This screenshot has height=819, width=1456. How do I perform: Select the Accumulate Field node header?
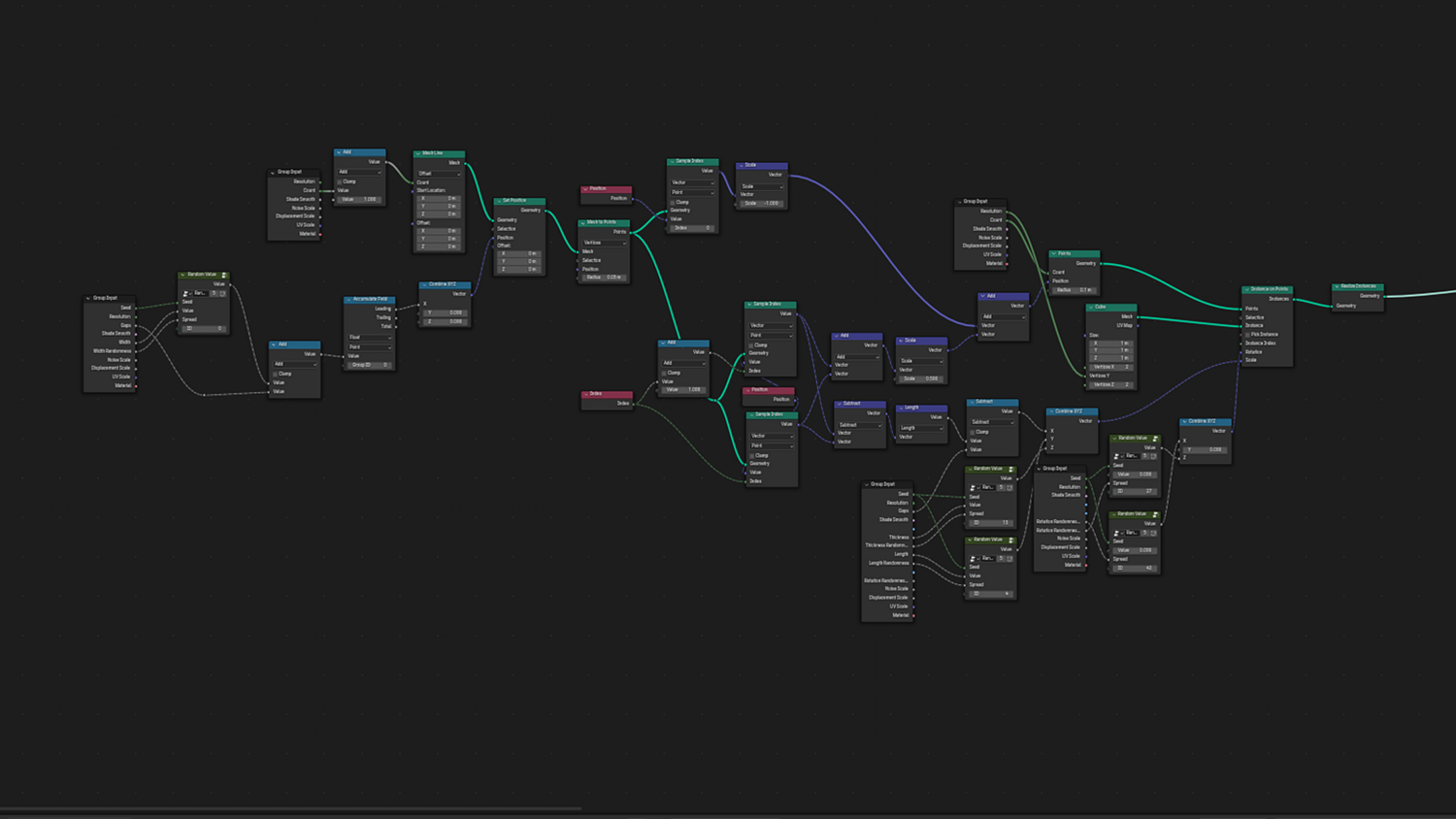click(x=370, y=300)
